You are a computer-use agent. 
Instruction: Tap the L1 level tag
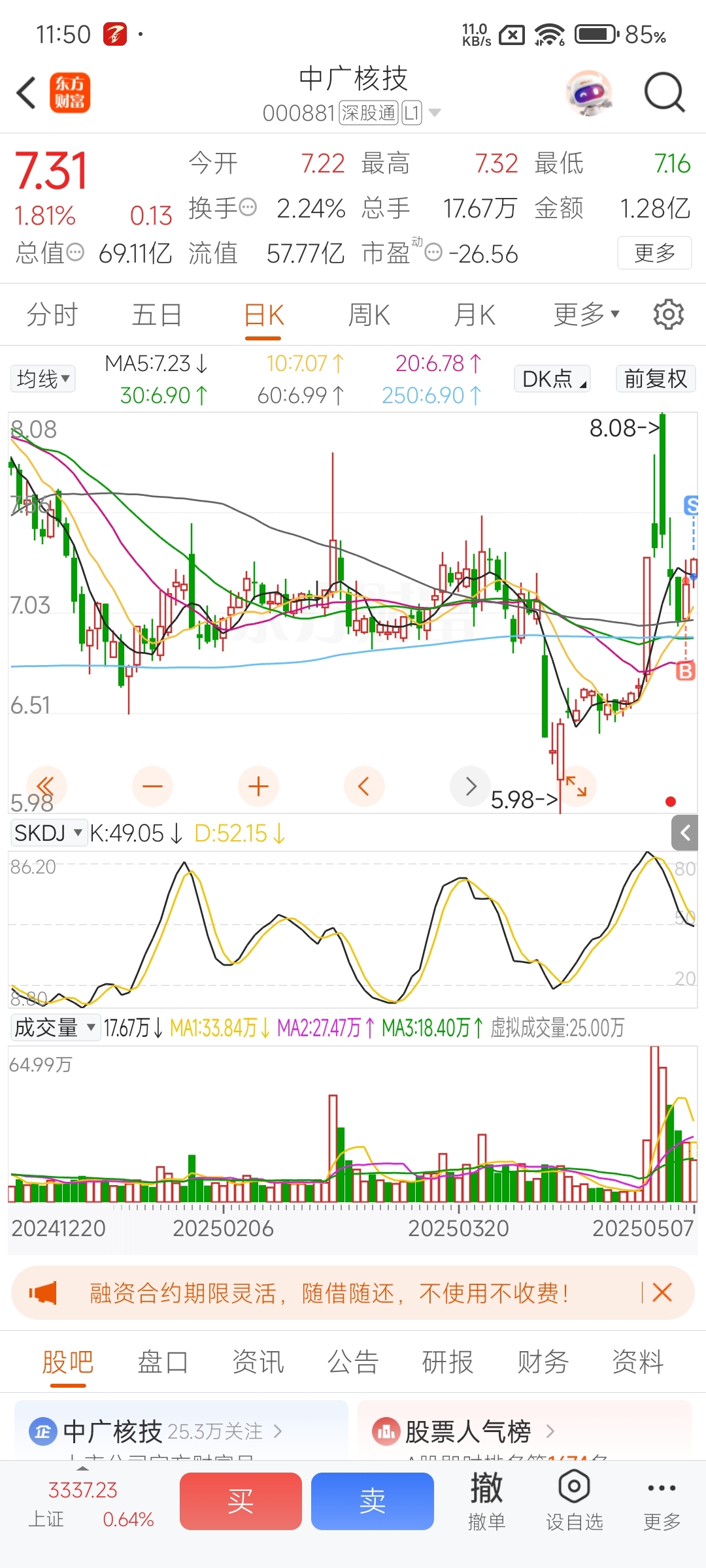click(412, 113)
